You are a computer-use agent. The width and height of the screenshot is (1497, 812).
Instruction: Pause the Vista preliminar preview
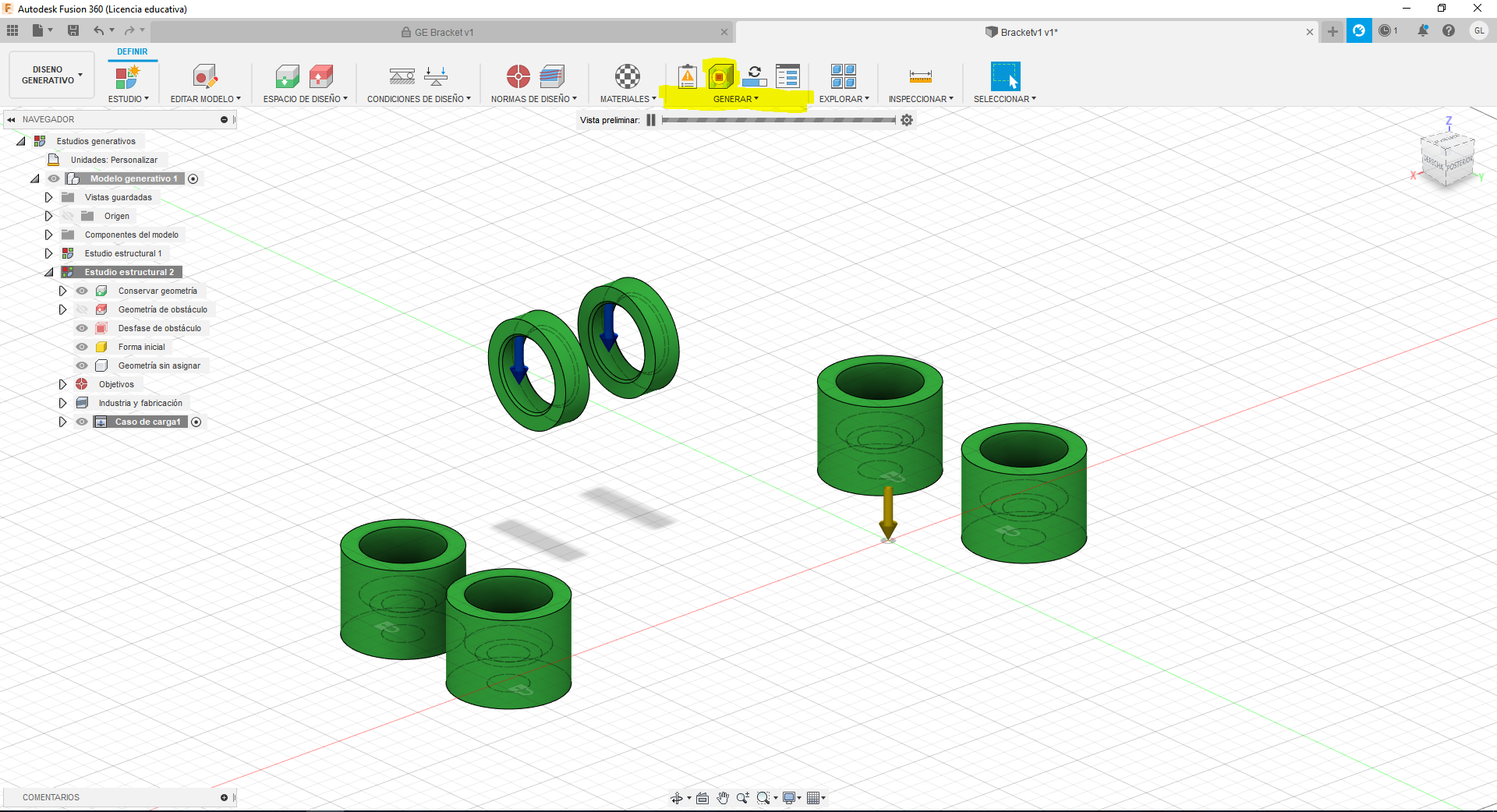click(x=651, y=120)
